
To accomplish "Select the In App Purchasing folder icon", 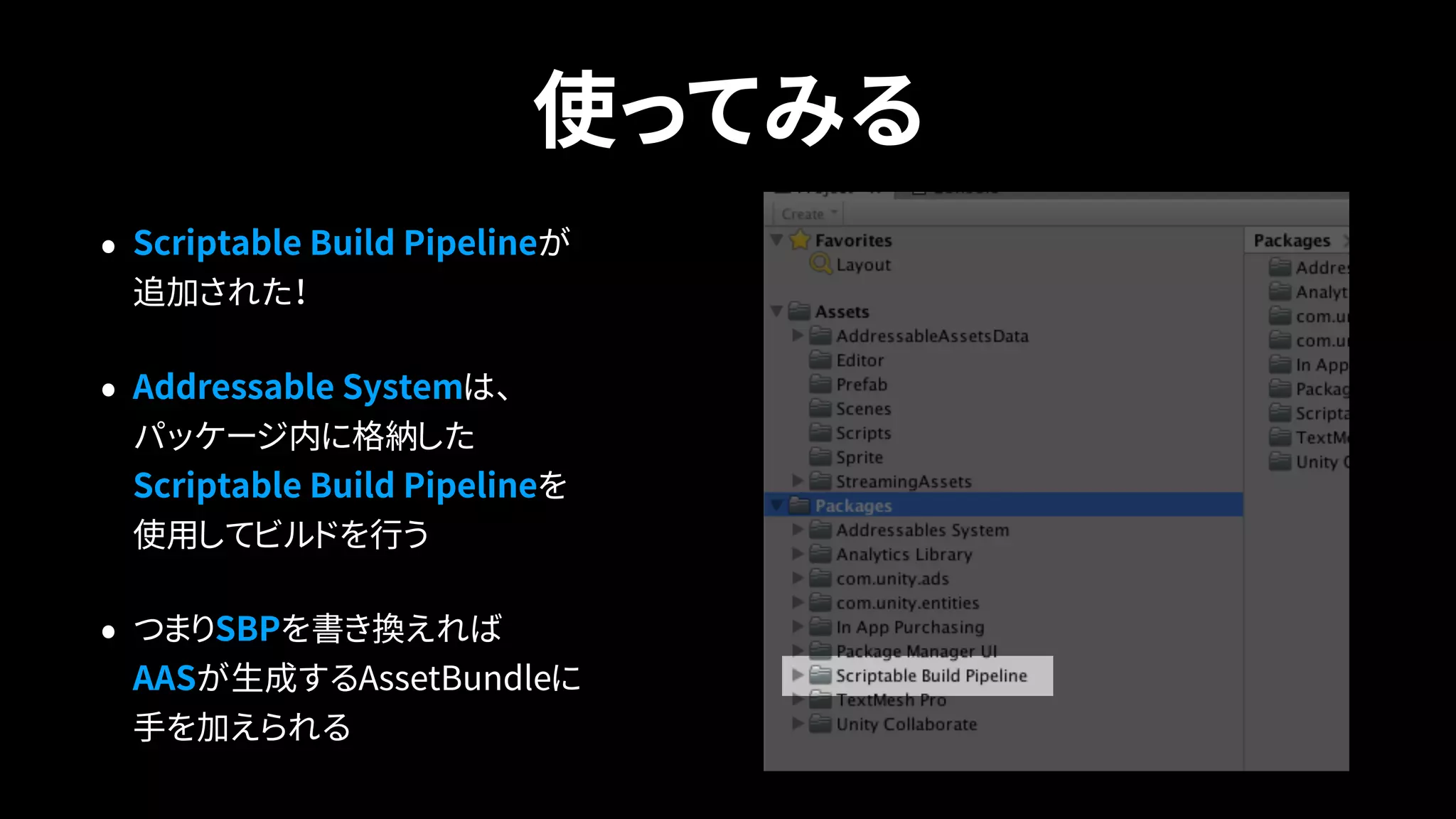I will [820, 626].
